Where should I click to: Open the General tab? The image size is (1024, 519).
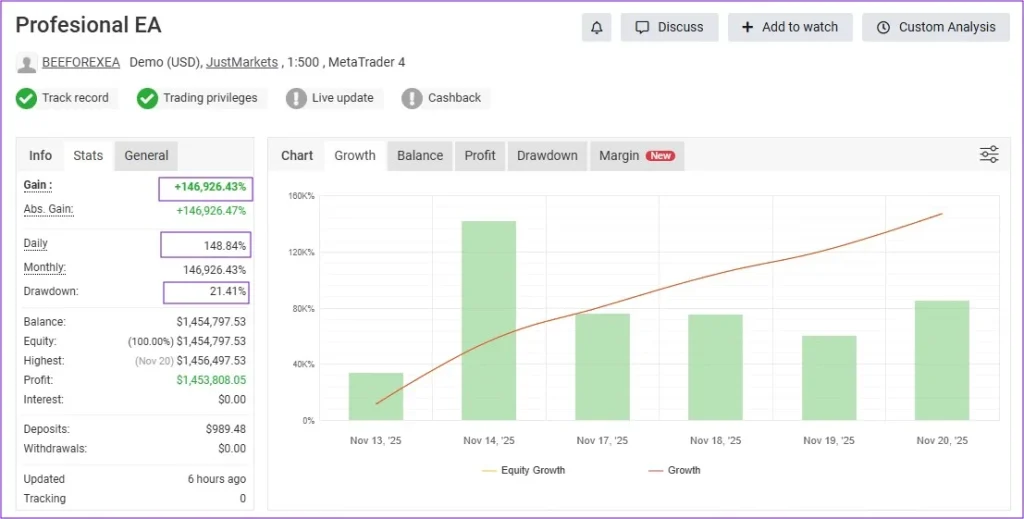pyautogui.click(x=146, y=156)
